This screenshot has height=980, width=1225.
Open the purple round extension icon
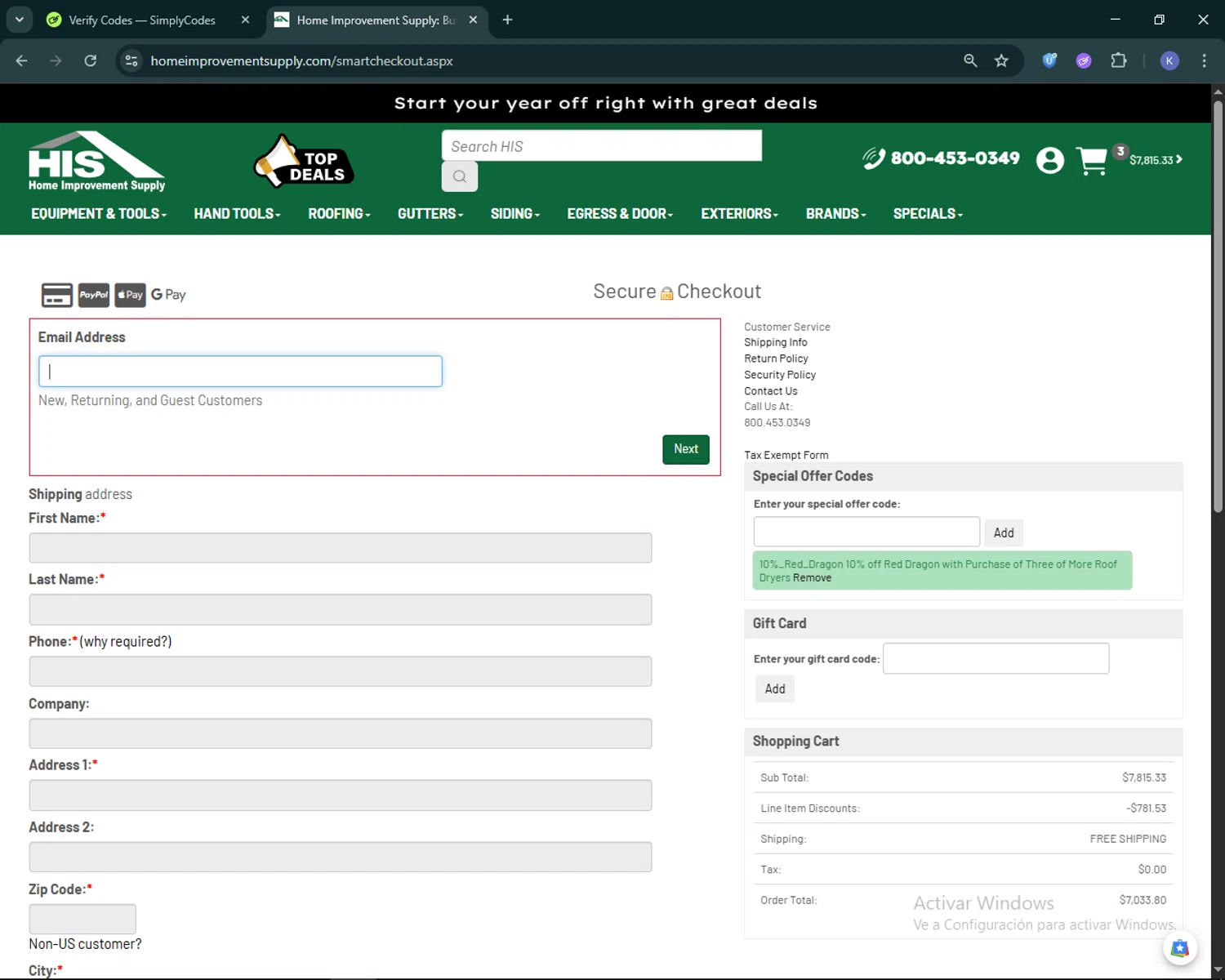point(1084,60)
